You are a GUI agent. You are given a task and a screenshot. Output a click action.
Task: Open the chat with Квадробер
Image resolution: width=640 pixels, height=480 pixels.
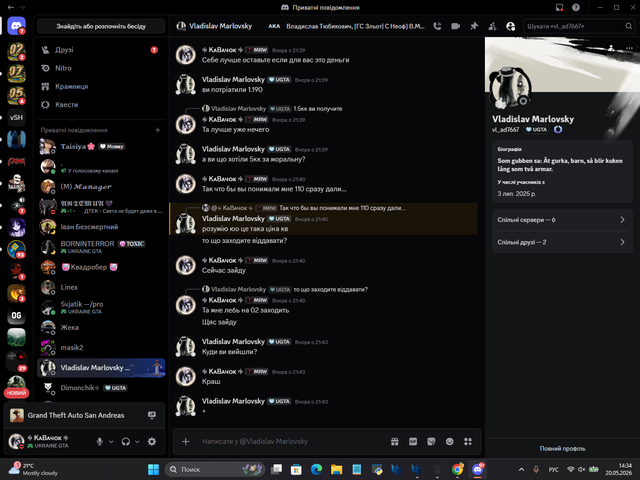(101, 267)
